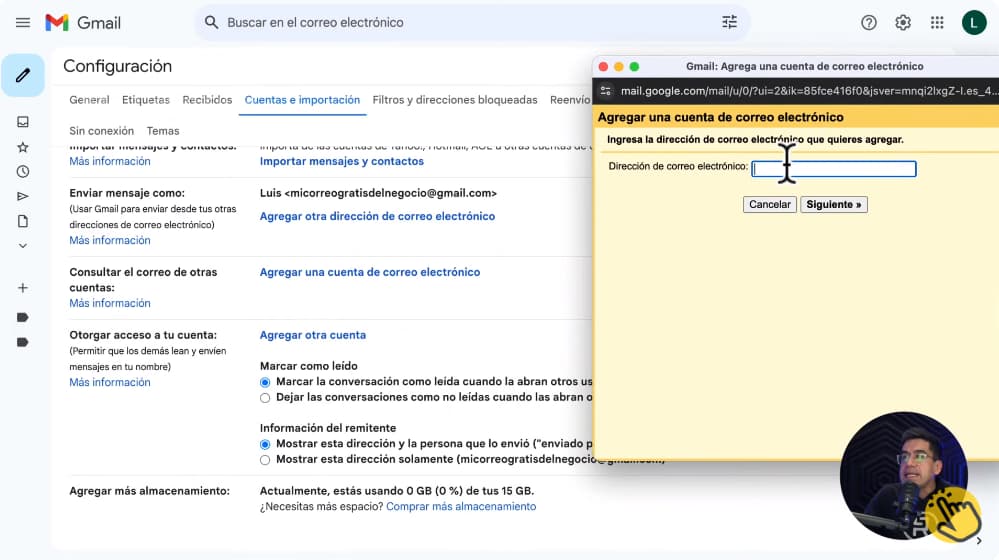Compose a new email with pencil icon
The image size is (999, 560).
point(23,75)
